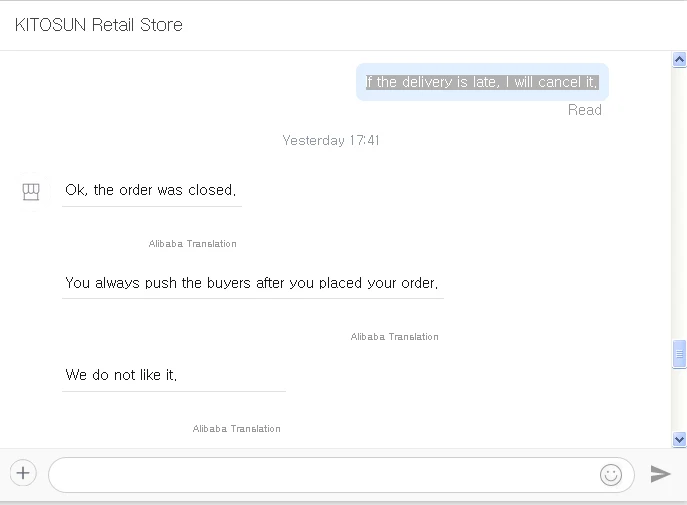The height and width of the screenshot is (505, 687).
Task: Click scrollbar track below the thumb
Action: (680, 400)
